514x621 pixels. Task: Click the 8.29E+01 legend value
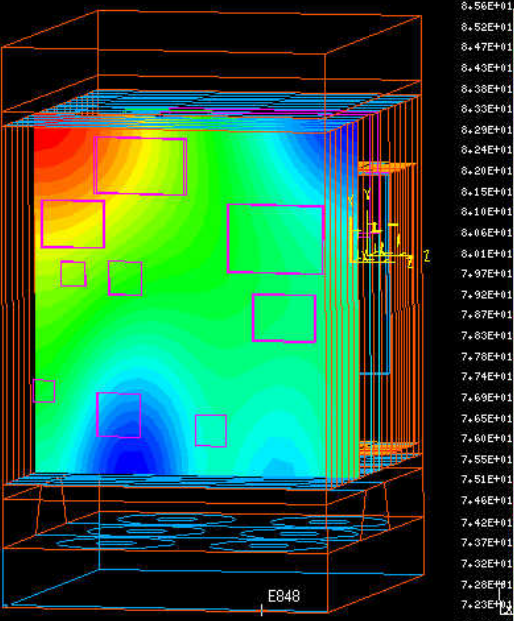point(487,130)
